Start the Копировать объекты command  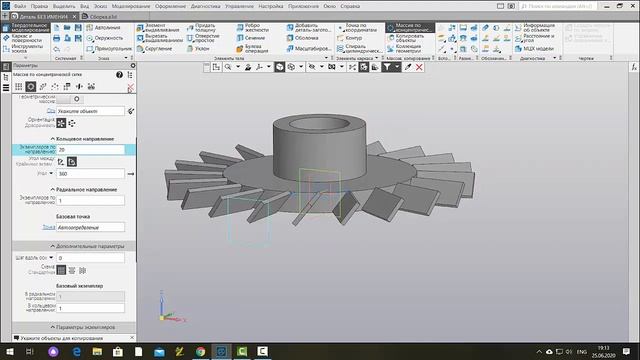coord(406,38)
